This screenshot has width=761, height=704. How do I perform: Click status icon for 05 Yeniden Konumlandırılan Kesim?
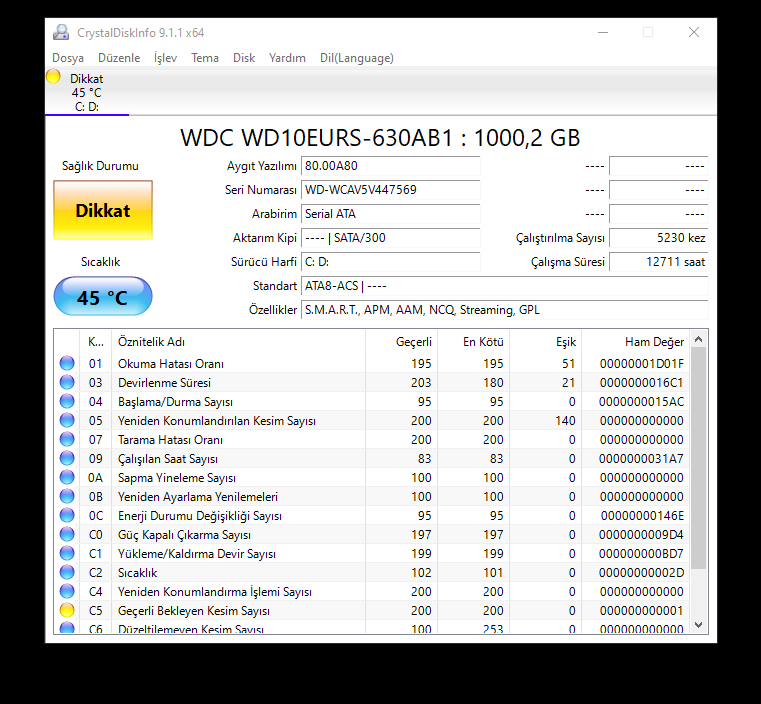[x=67, y=420]
